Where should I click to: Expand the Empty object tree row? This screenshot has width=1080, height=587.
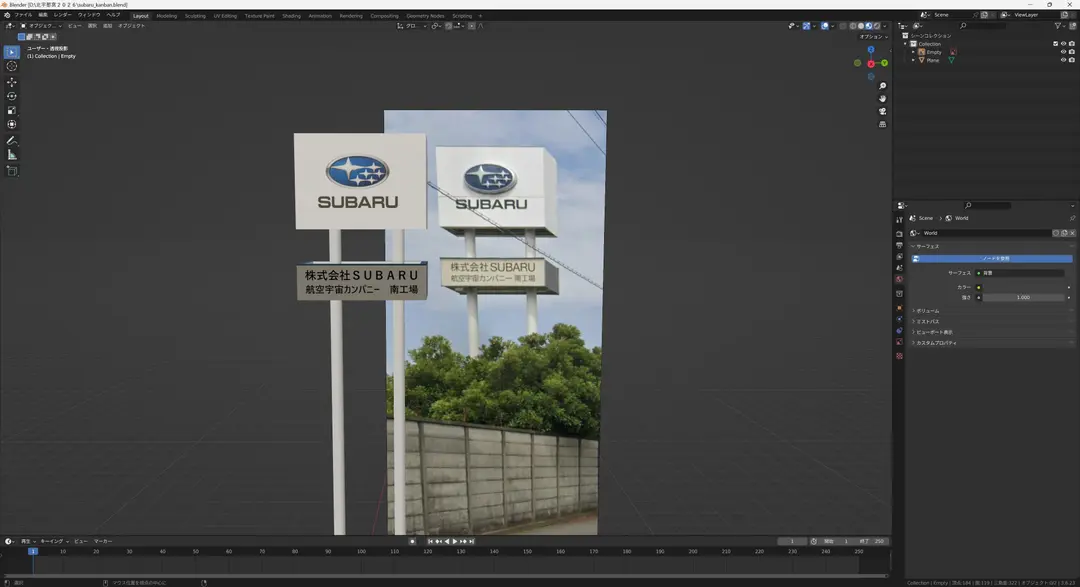tap(914, 52)
